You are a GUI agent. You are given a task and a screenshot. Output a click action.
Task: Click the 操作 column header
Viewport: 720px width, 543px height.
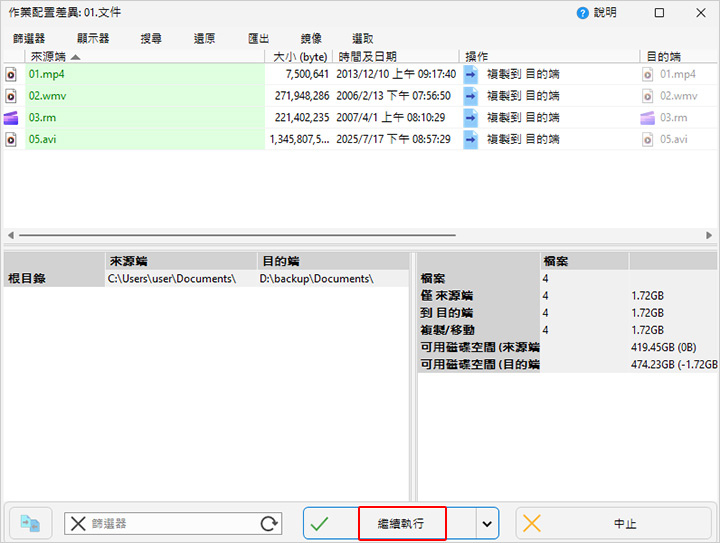(x=550, y=56)
